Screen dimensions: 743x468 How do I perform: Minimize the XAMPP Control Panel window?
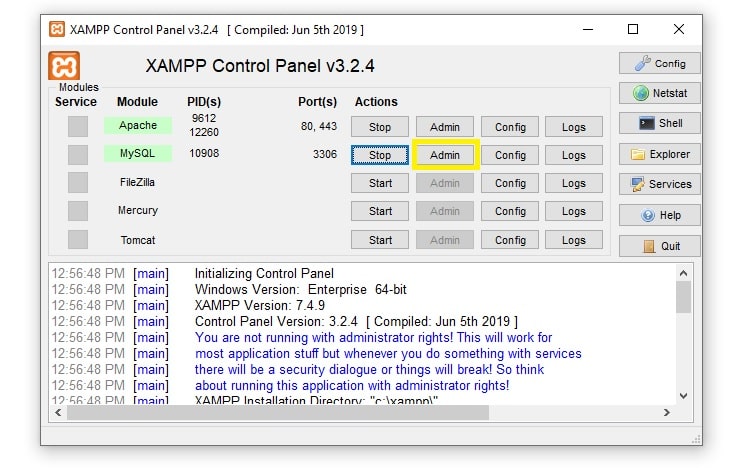coord(588,29)
